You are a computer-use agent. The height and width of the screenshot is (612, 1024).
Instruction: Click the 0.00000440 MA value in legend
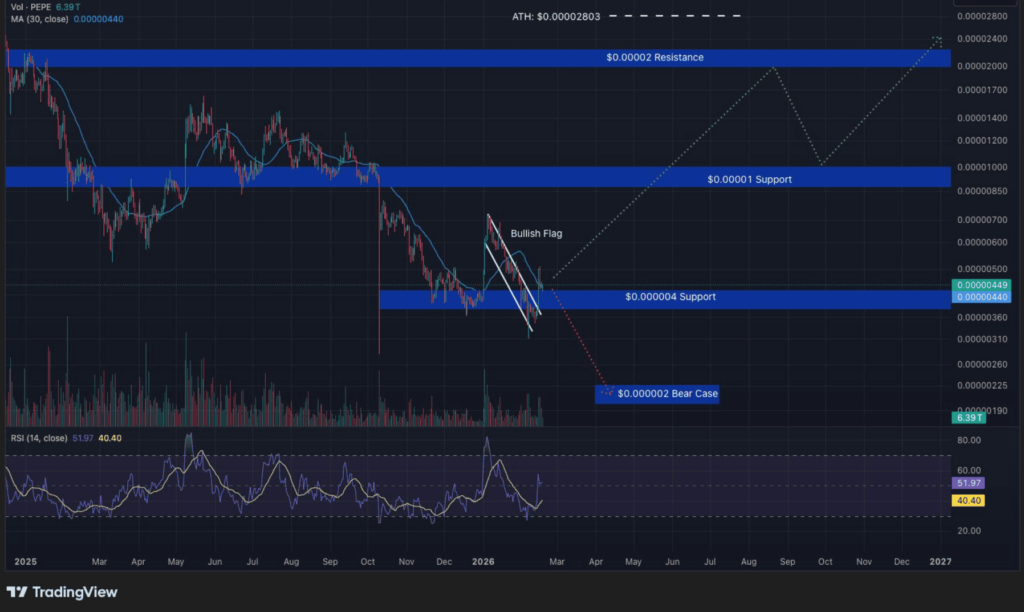click(98, 19)
